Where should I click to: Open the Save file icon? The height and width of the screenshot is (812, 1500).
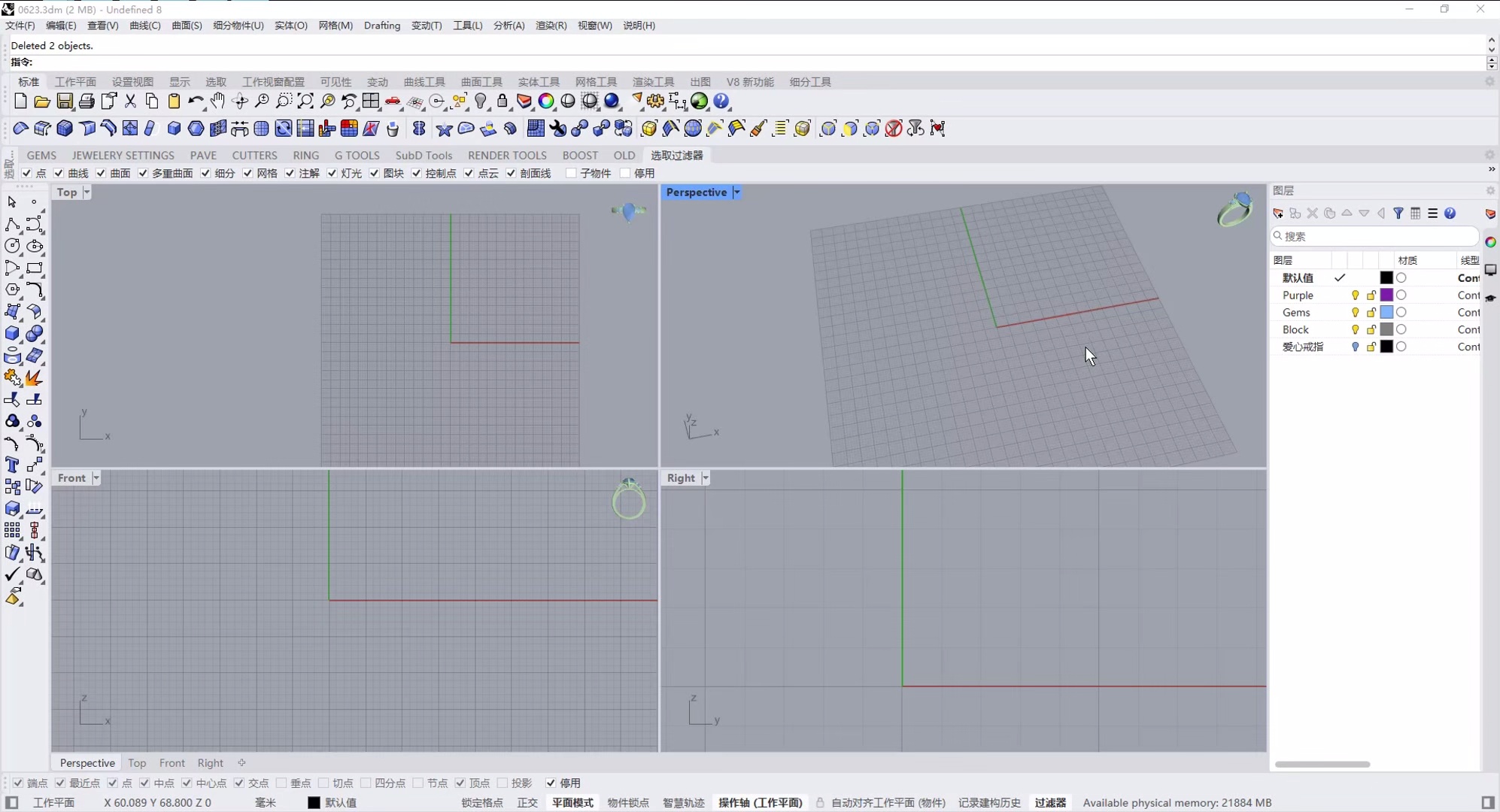pyautogui.click(x=65, y=101)
